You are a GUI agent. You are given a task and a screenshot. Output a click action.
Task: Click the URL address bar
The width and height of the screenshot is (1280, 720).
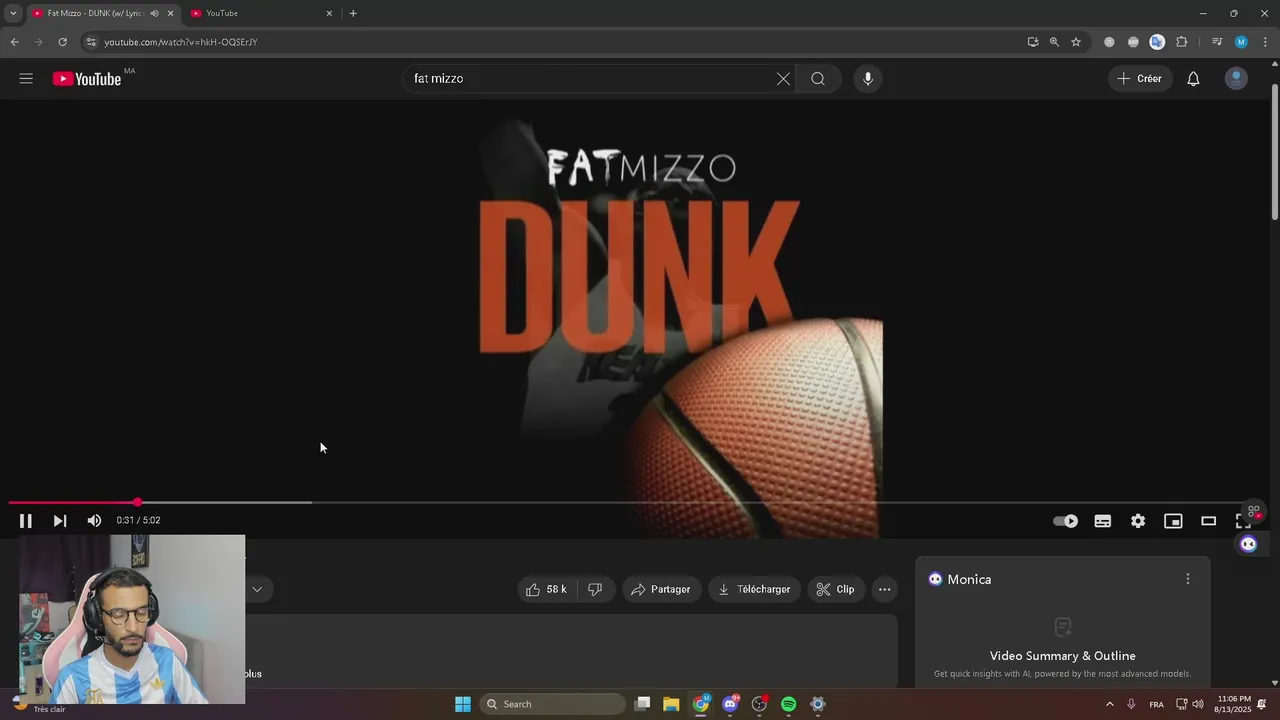(x=560, y=42)
